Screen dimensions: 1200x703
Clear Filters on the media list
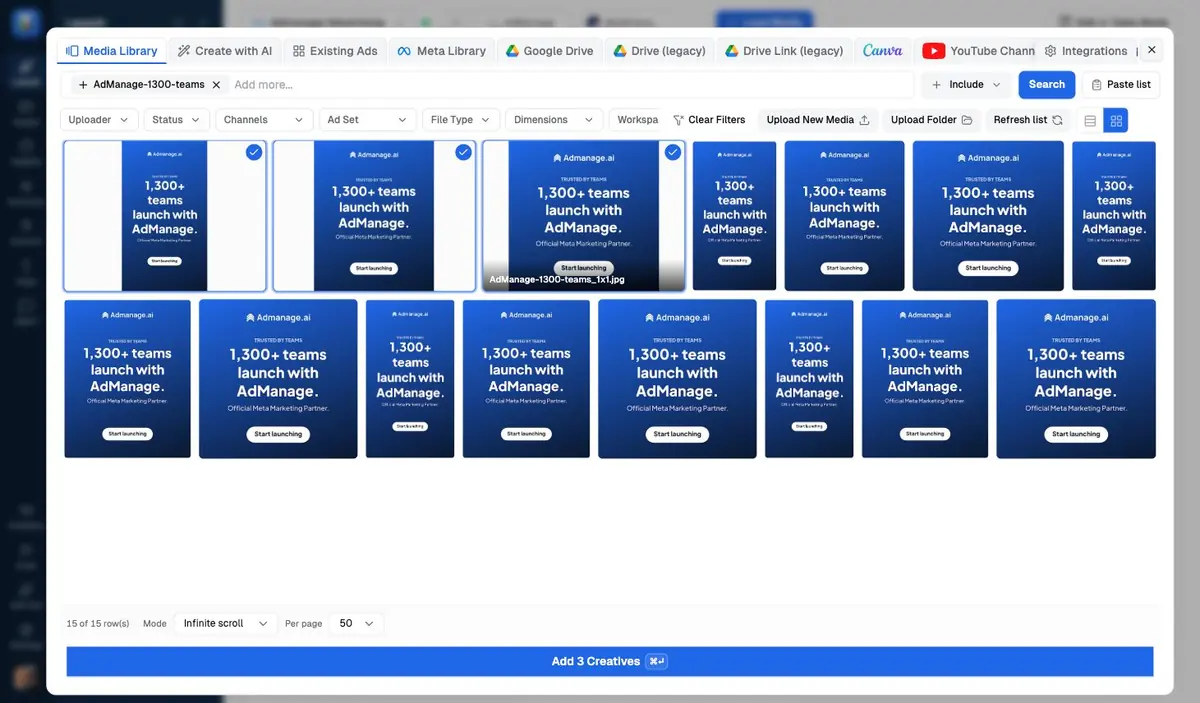tap(709, 120)
